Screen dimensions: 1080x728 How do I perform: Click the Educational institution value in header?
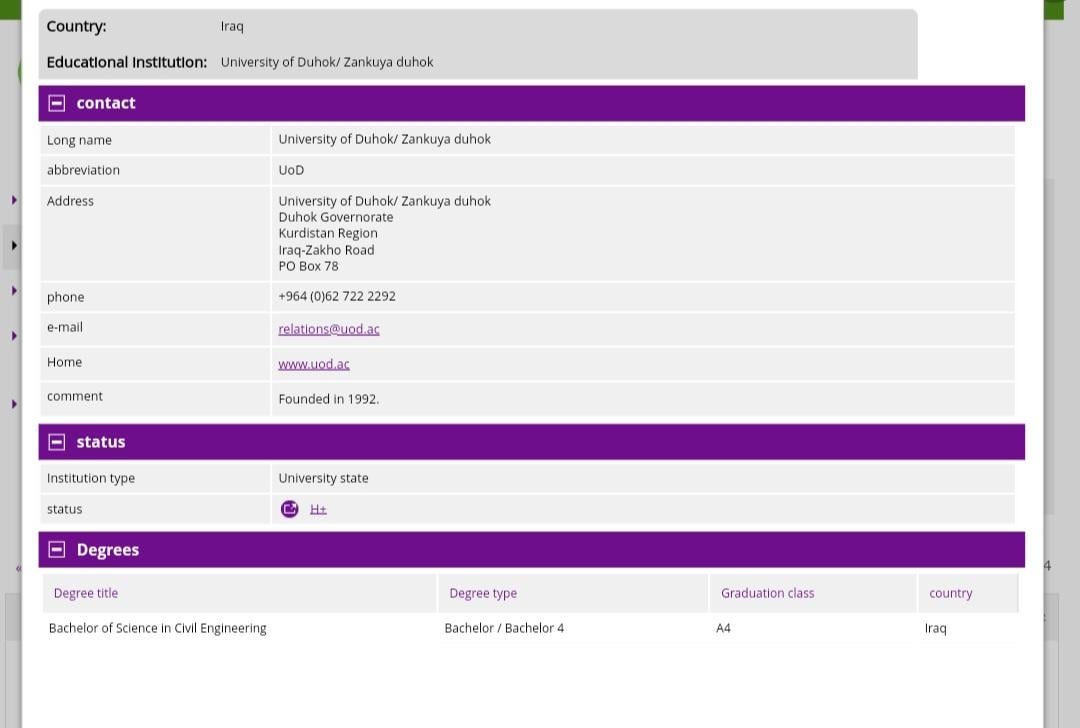(x=326, y=62)
